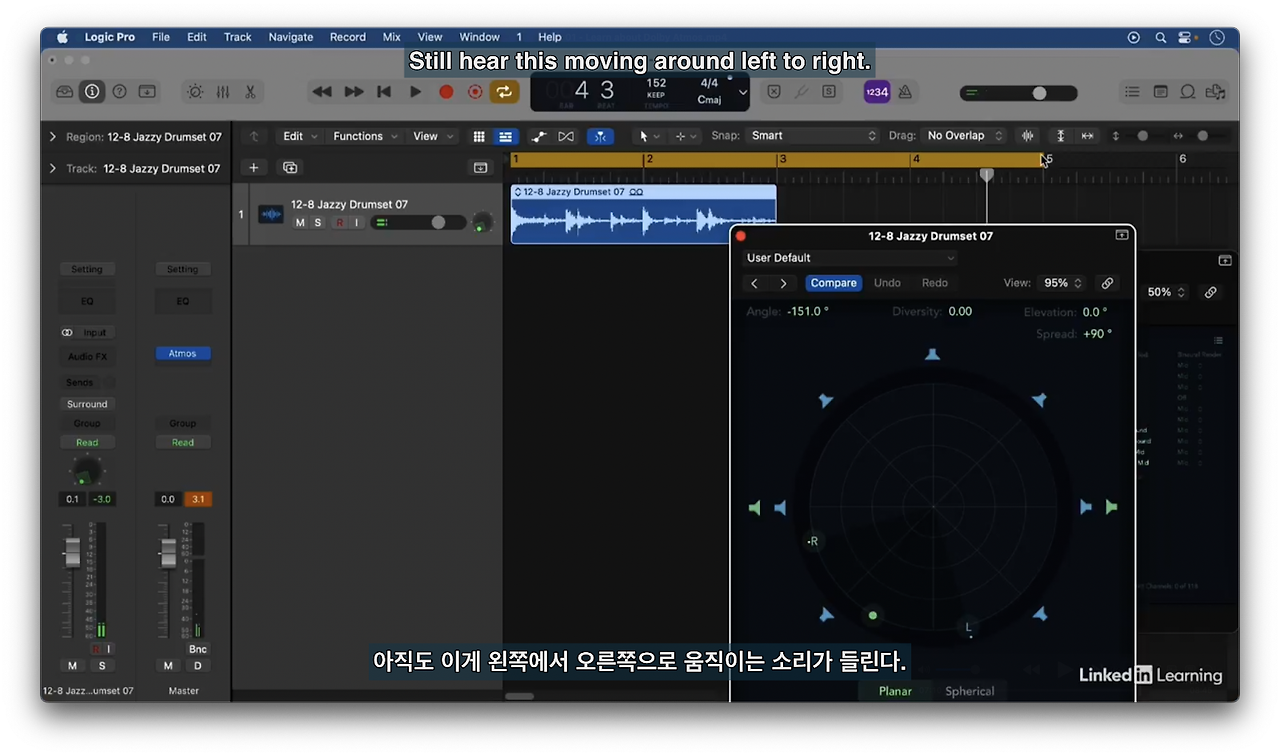Toggle the blue Catch playhead icon
The image size is (1280, 756).
pyautogui.click(x=601, y=136)
